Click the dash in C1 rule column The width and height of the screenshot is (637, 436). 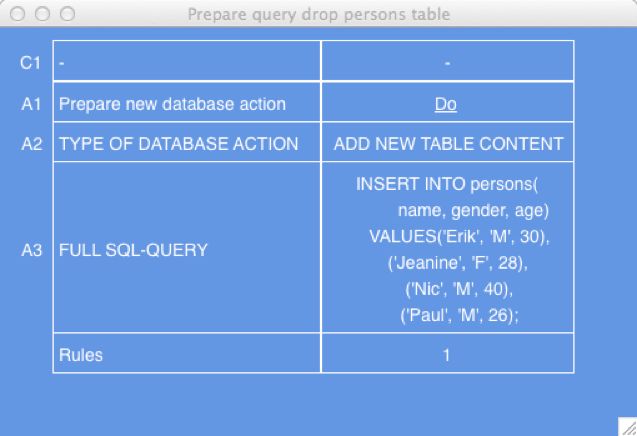pos(447,63)
